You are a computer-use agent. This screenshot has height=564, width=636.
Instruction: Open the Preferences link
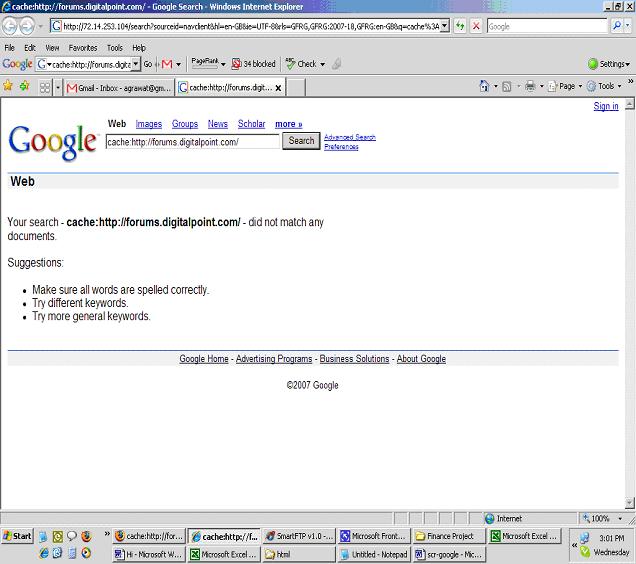pyautogui.click(x=341, y=146)
